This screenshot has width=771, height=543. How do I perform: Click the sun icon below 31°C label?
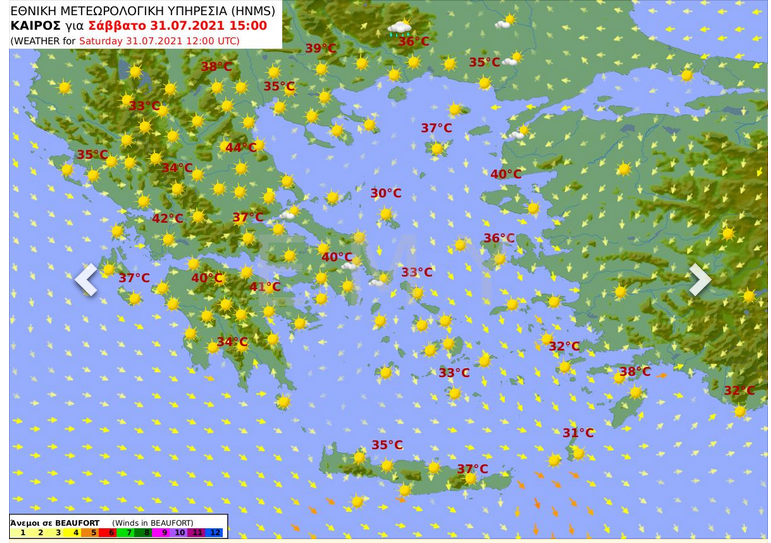tap(579, 453)
